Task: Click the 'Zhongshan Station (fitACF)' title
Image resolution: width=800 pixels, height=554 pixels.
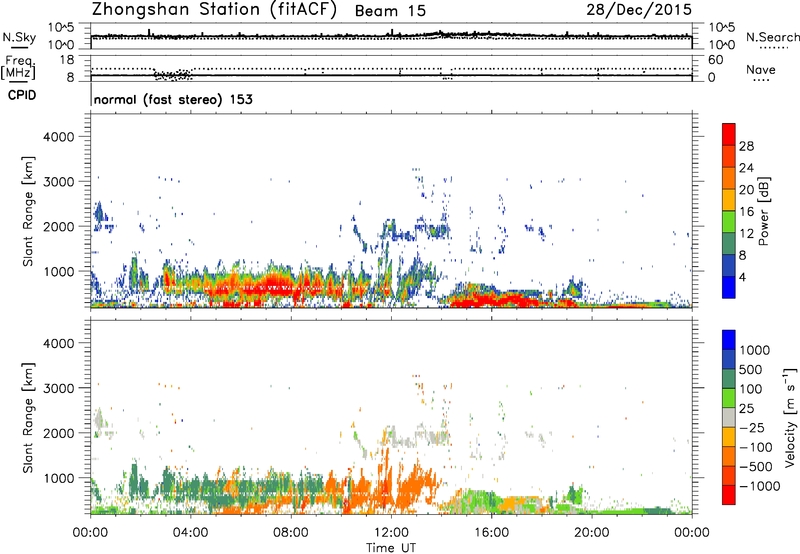Action: tap(214, 10)
